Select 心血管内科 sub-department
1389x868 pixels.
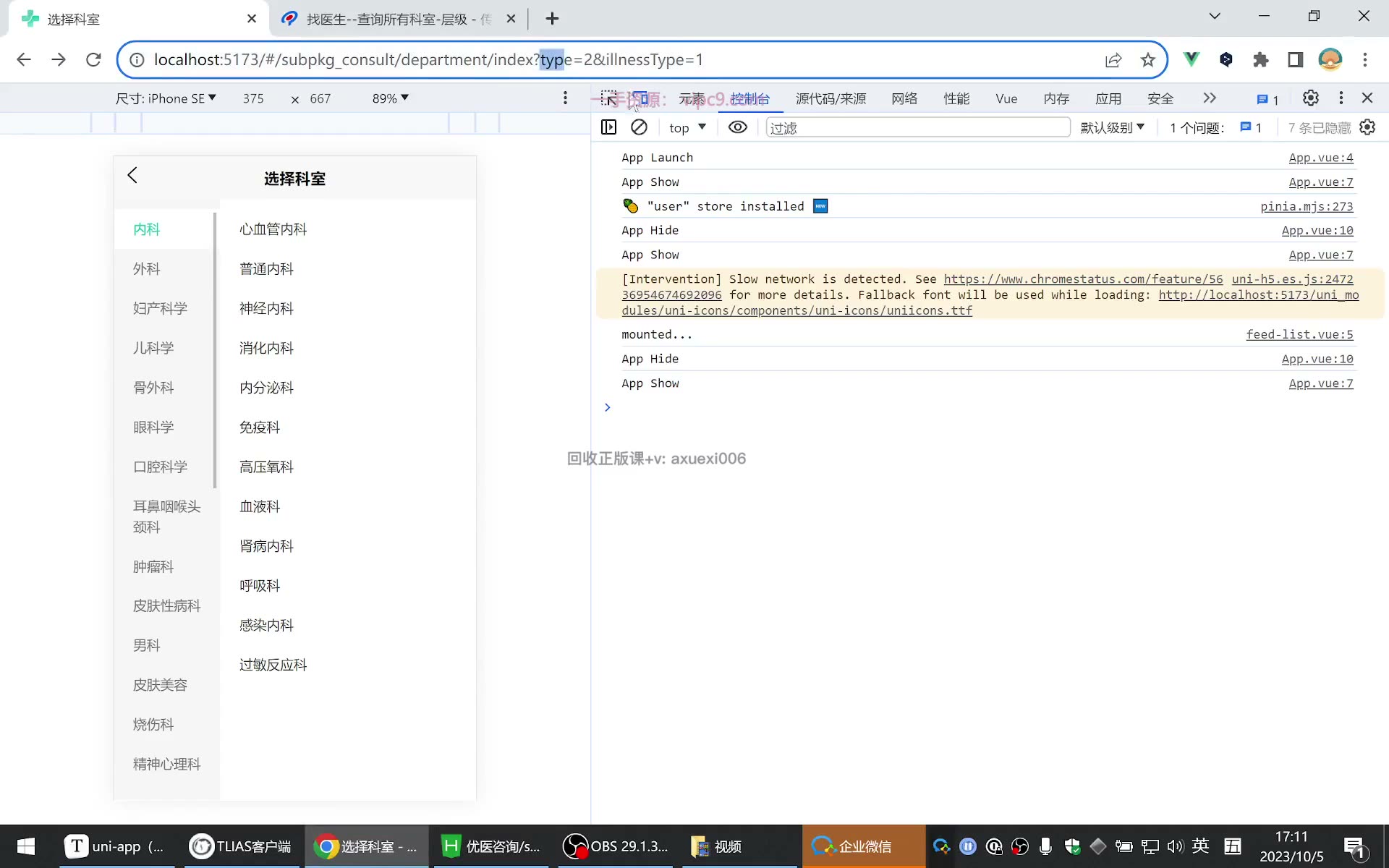tap(273, 229)
